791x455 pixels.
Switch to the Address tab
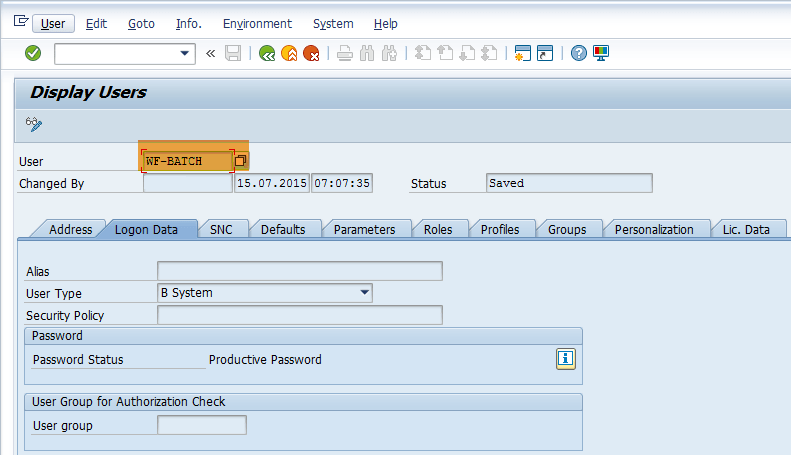pos(71,230)
